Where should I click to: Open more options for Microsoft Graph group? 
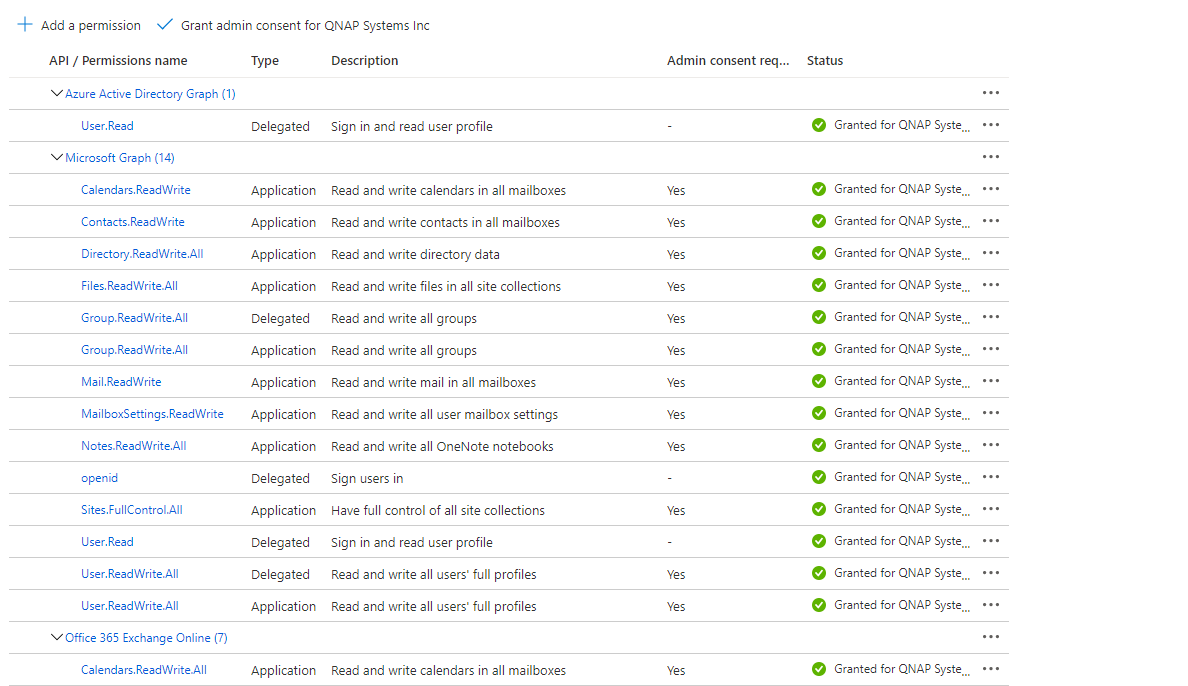coord(990,157)
